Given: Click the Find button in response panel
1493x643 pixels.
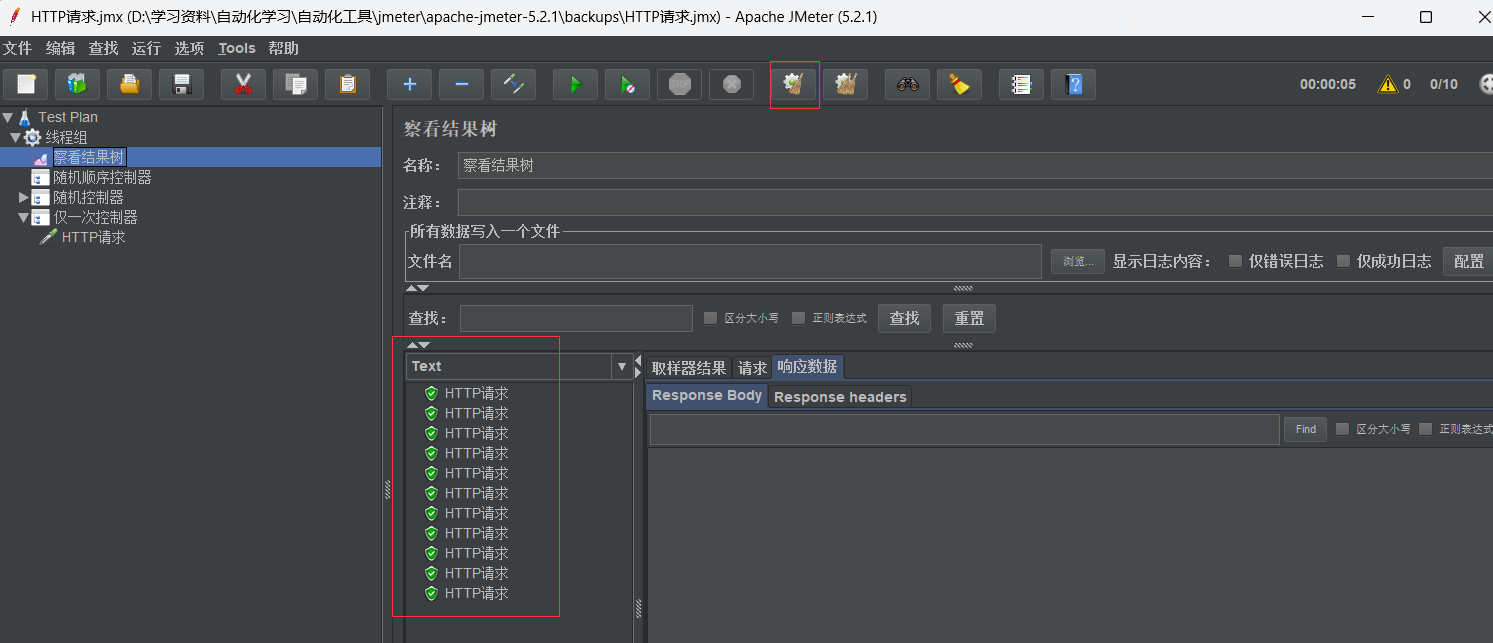Looking at the screenshot, I should (1305, 429).
